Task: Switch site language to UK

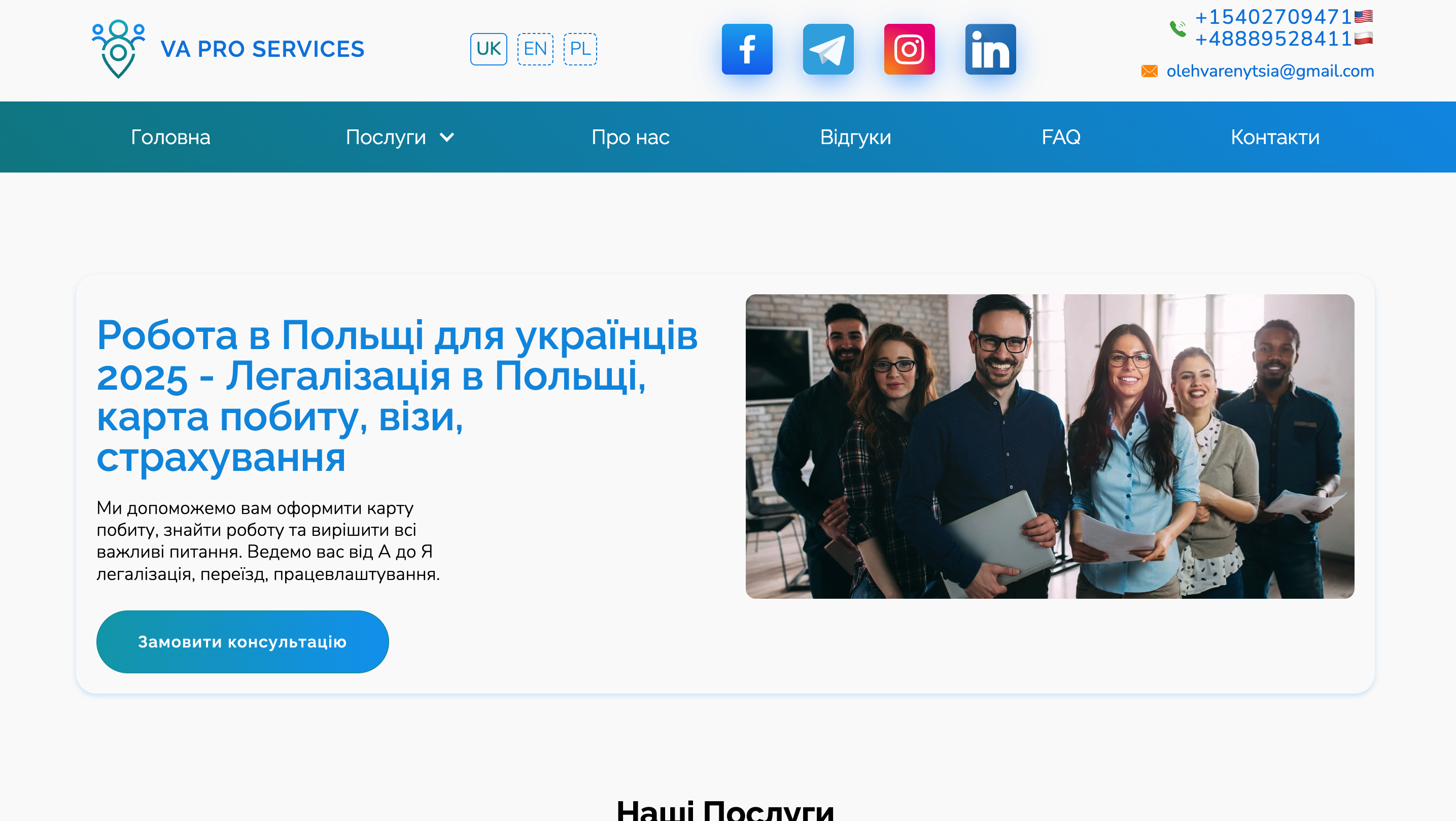Action: [489, 49]
